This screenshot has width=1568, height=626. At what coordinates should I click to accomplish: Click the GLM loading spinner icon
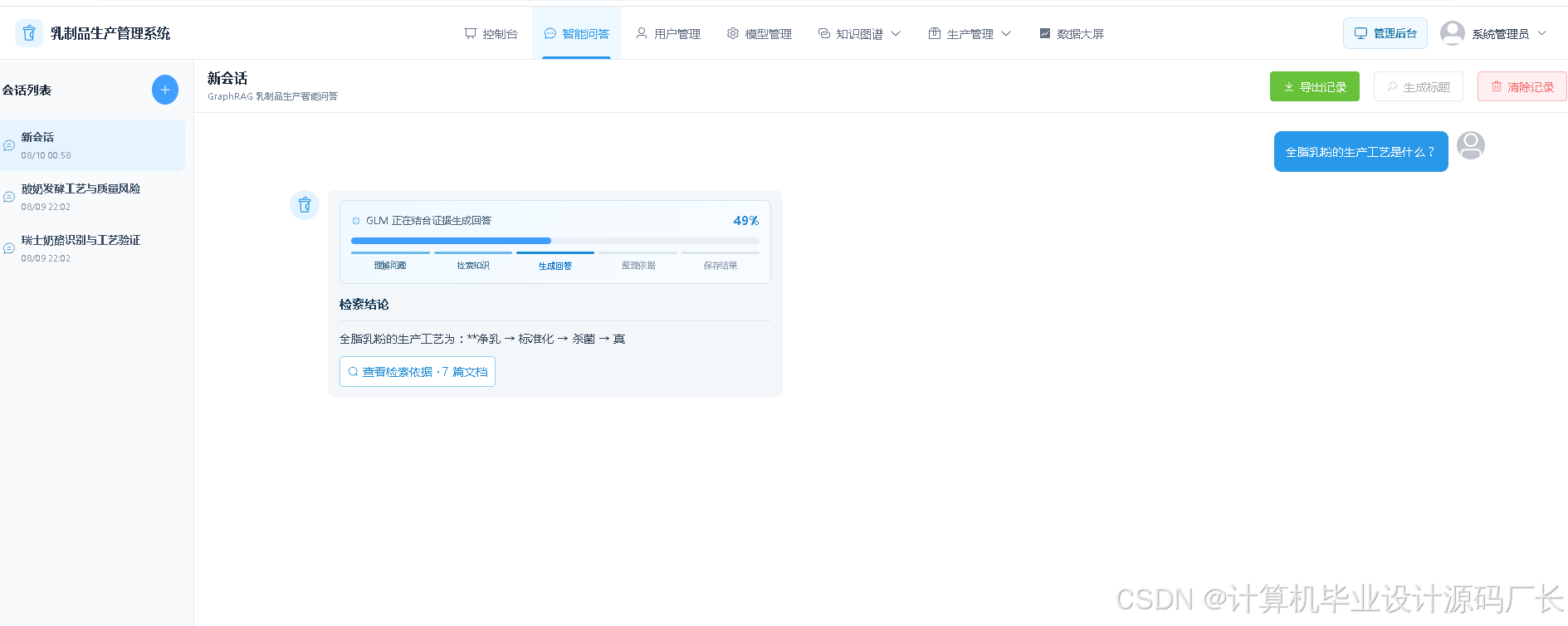tap(356, 221)
